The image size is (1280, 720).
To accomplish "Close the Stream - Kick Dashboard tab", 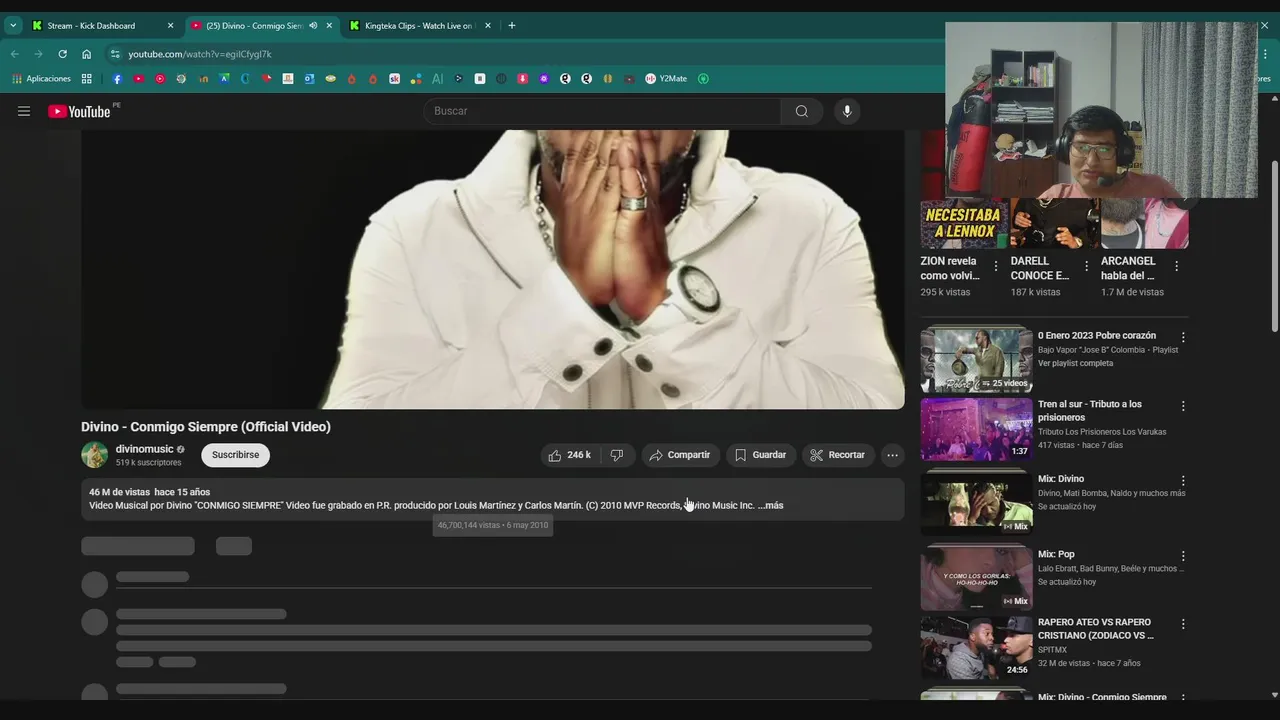I will (170, 26).
